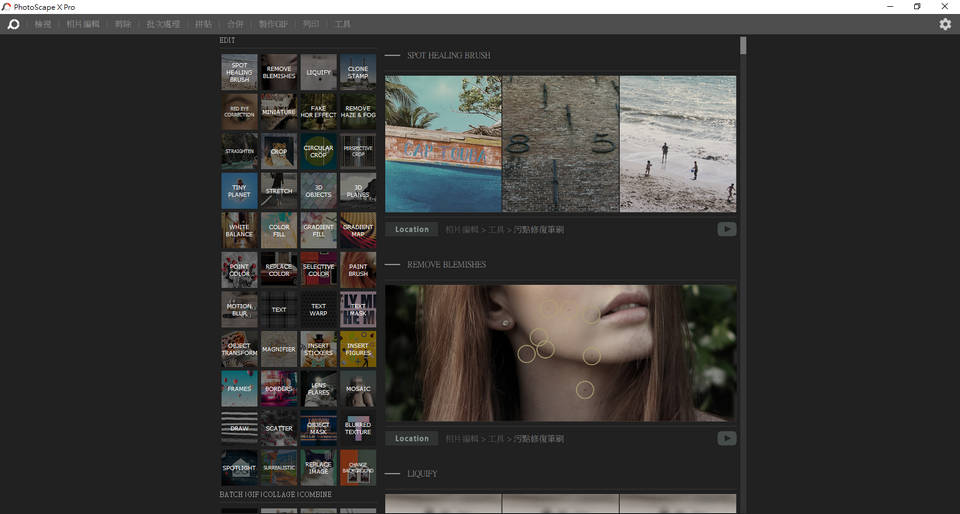Click Location button under Spot Healing image
Image resolution: width=960 pixels, height=514 pixels.
coord(411,229)
